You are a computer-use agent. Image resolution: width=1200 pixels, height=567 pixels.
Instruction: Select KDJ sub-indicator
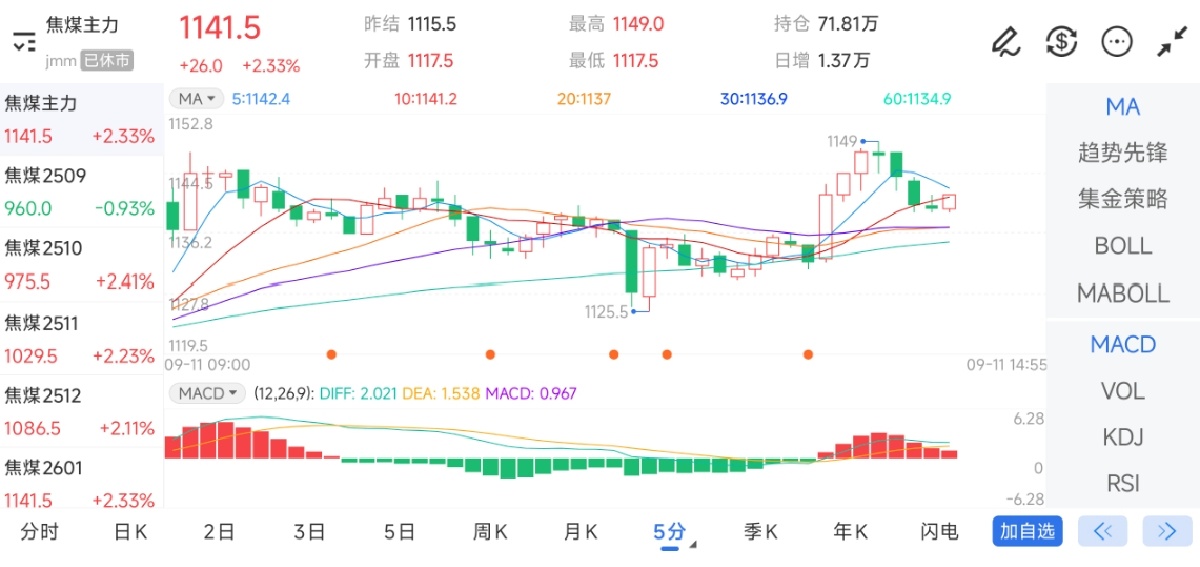click(x=1123, y=437)
